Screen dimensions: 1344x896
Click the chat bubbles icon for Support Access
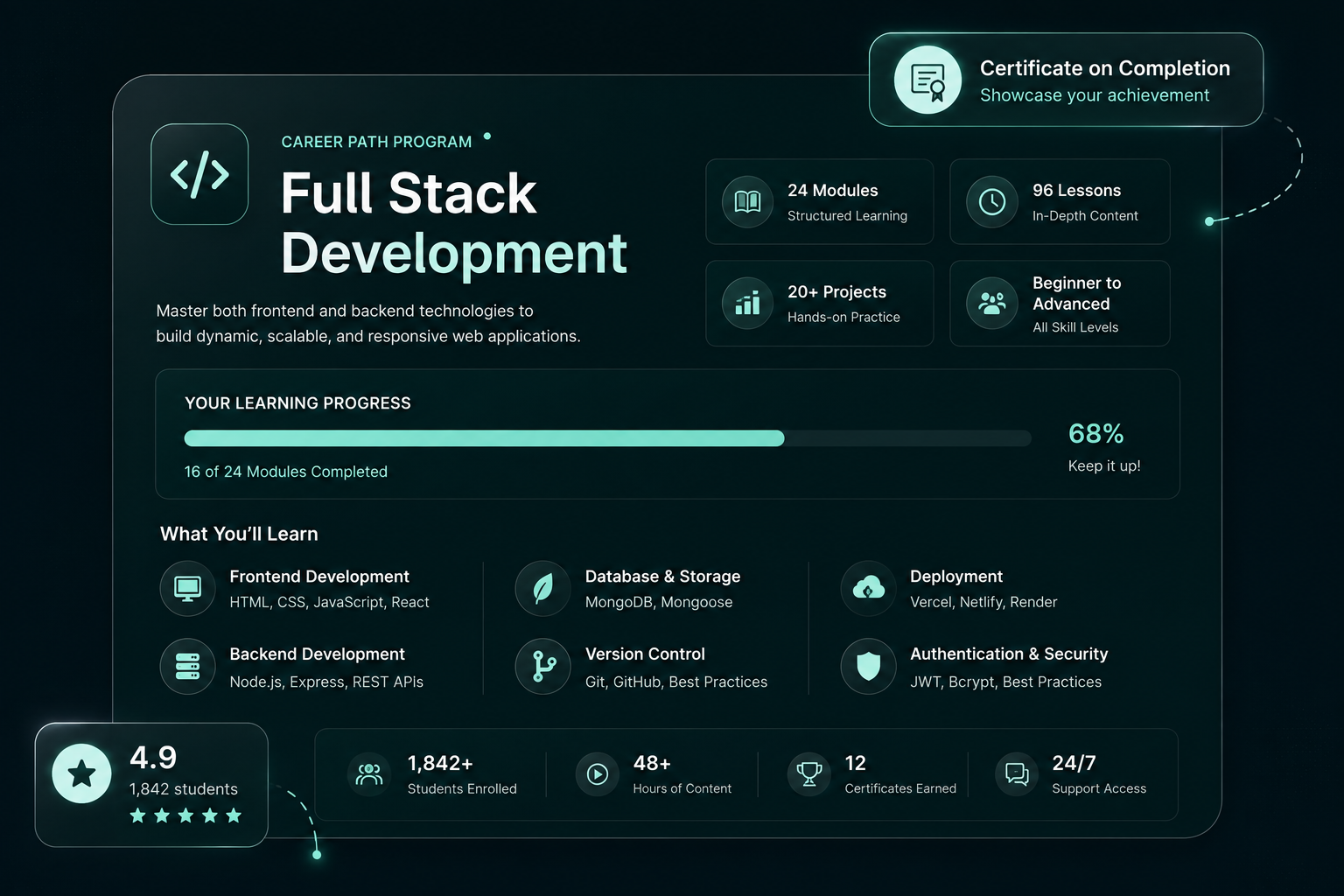pos(1017,774)
